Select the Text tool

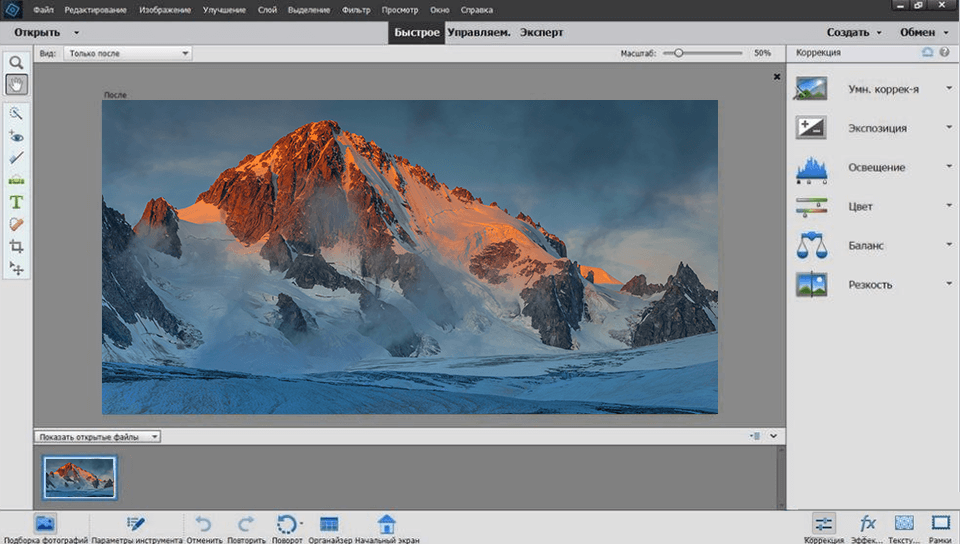16,202
